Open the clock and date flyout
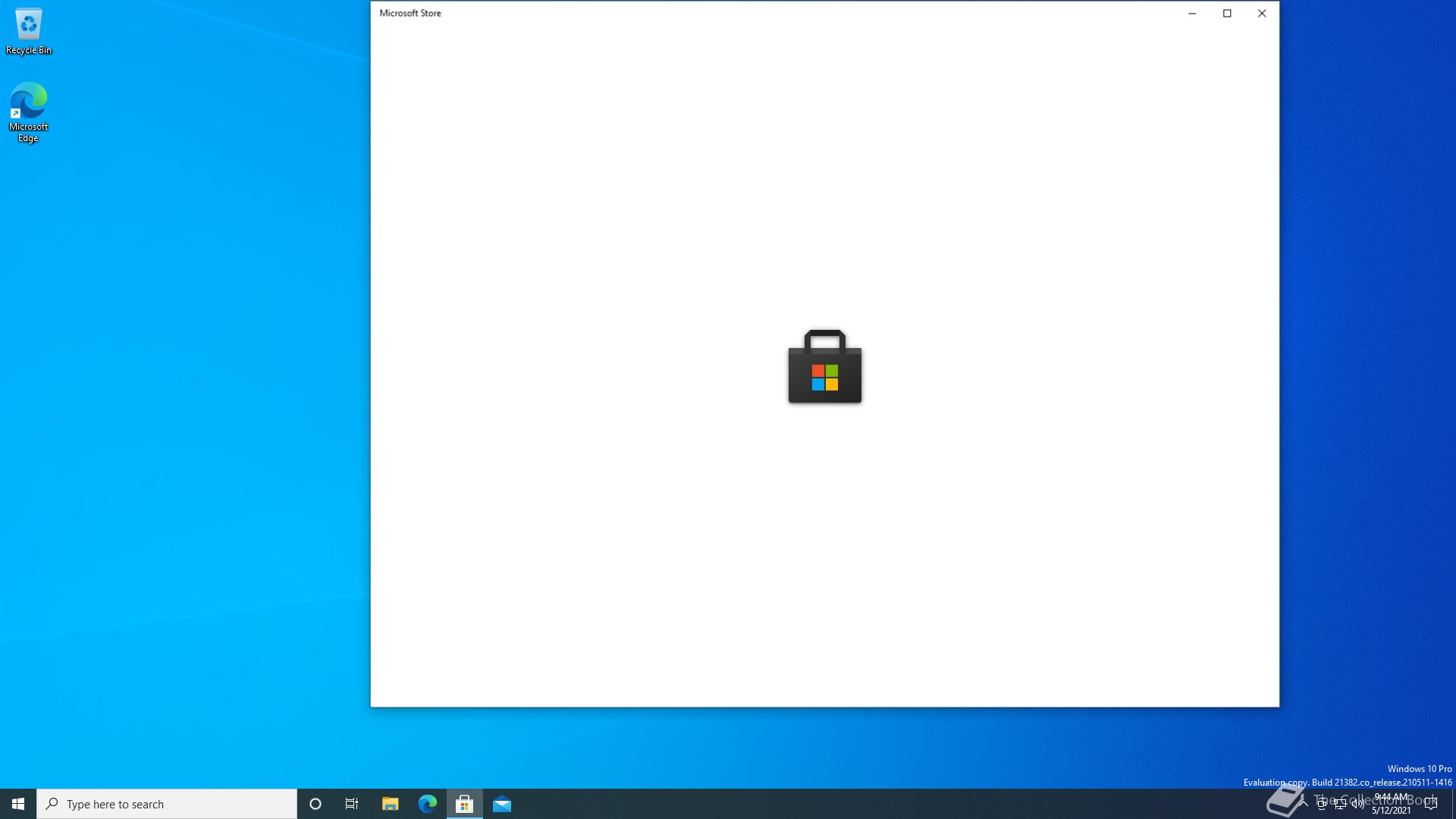Screen dimensions: 1456x819 1392,804
